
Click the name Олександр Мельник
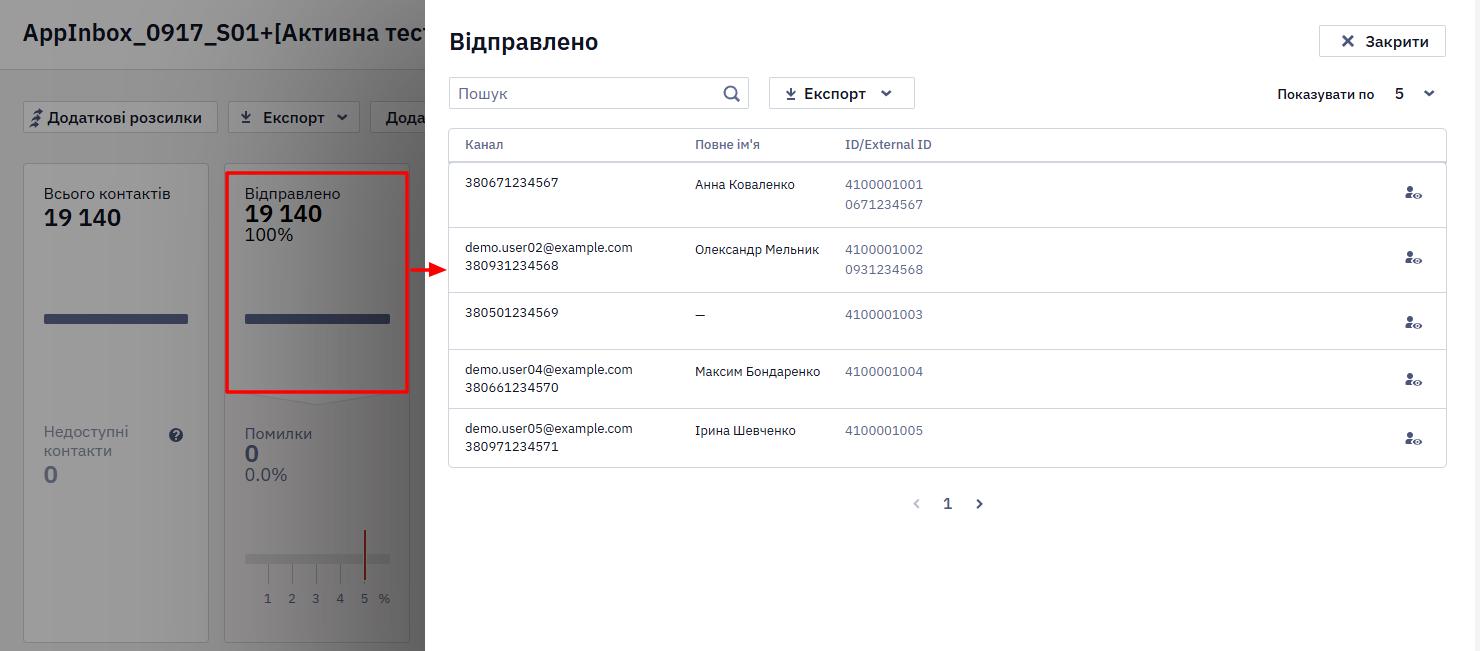[757, 250]
